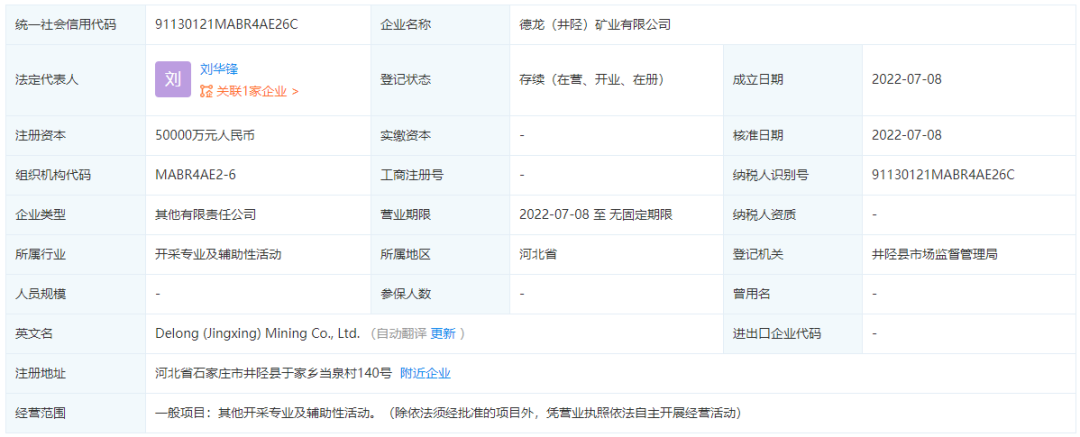1080x437 pixels.
Task: Click the 组织机构代码 label cell
Action: [x=75, y=175]
